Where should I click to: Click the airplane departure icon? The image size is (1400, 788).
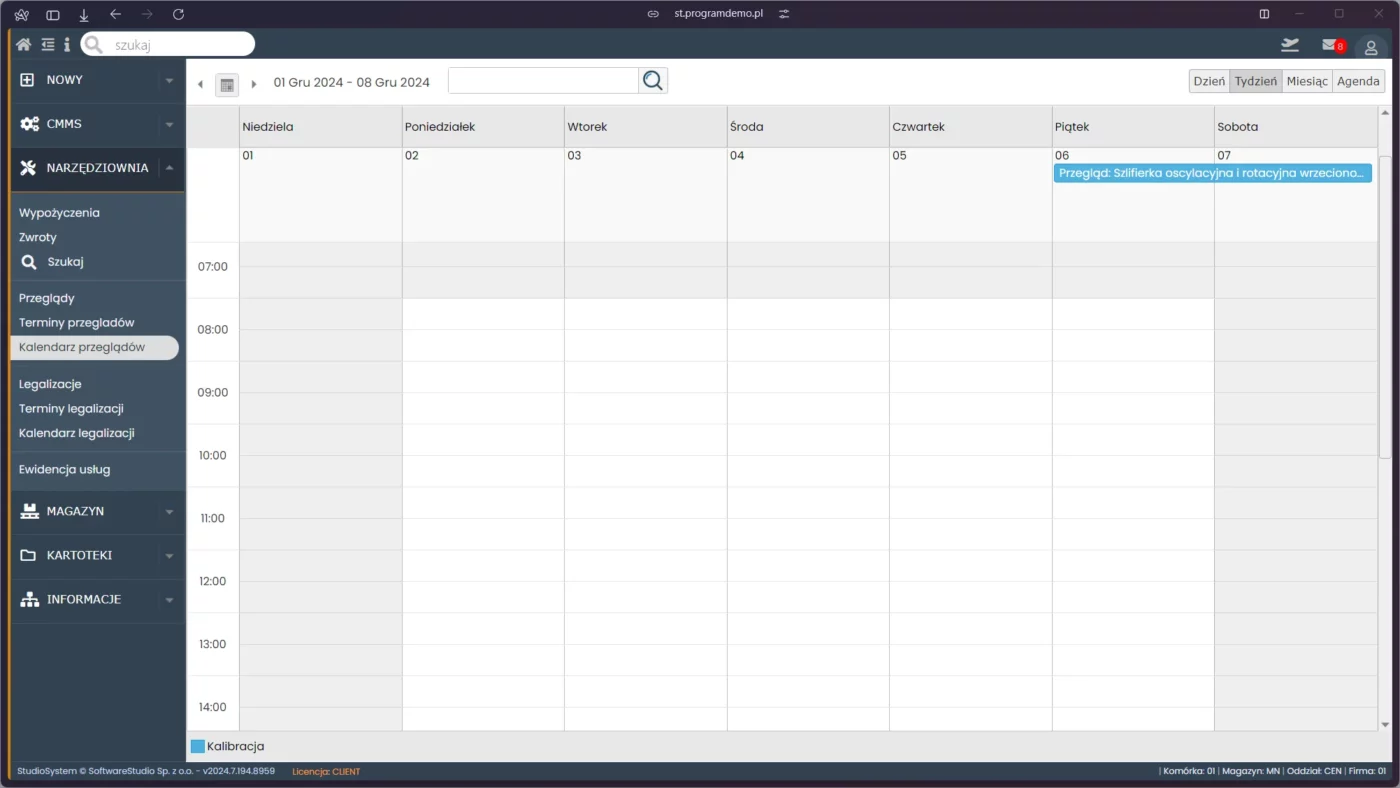tap(1290, 45)
